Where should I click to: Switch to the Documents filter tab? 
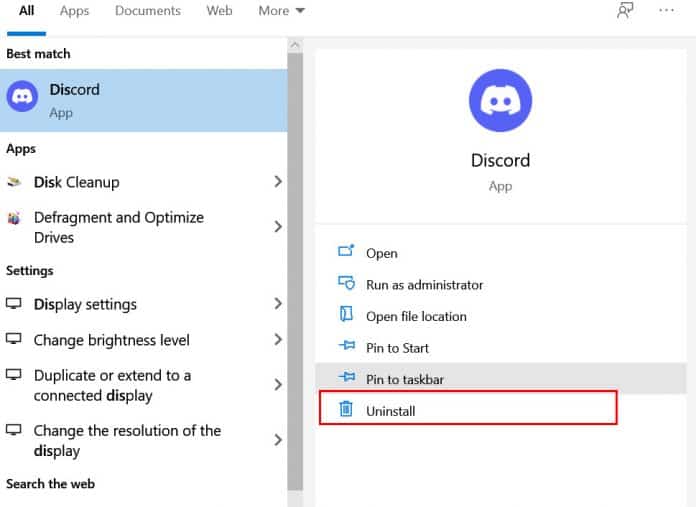tap(148, 11)
